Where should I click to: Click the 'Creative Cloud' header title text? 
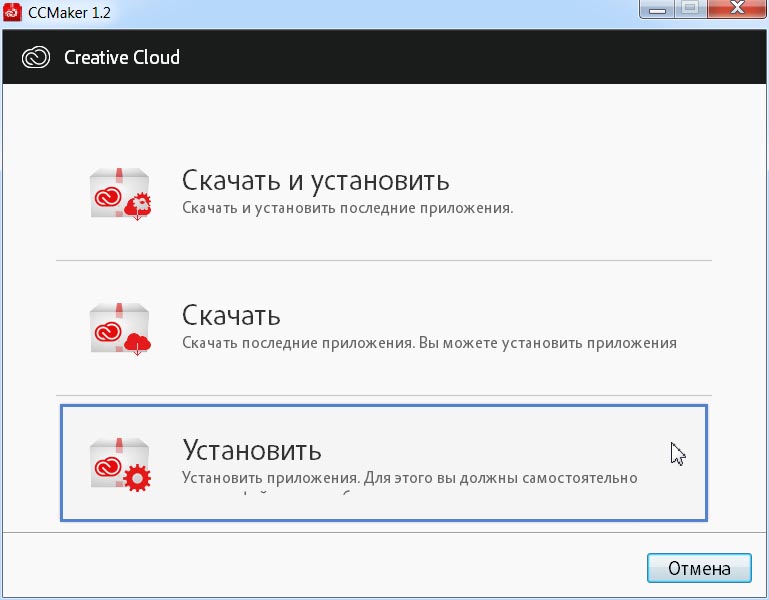coord(122,57)
